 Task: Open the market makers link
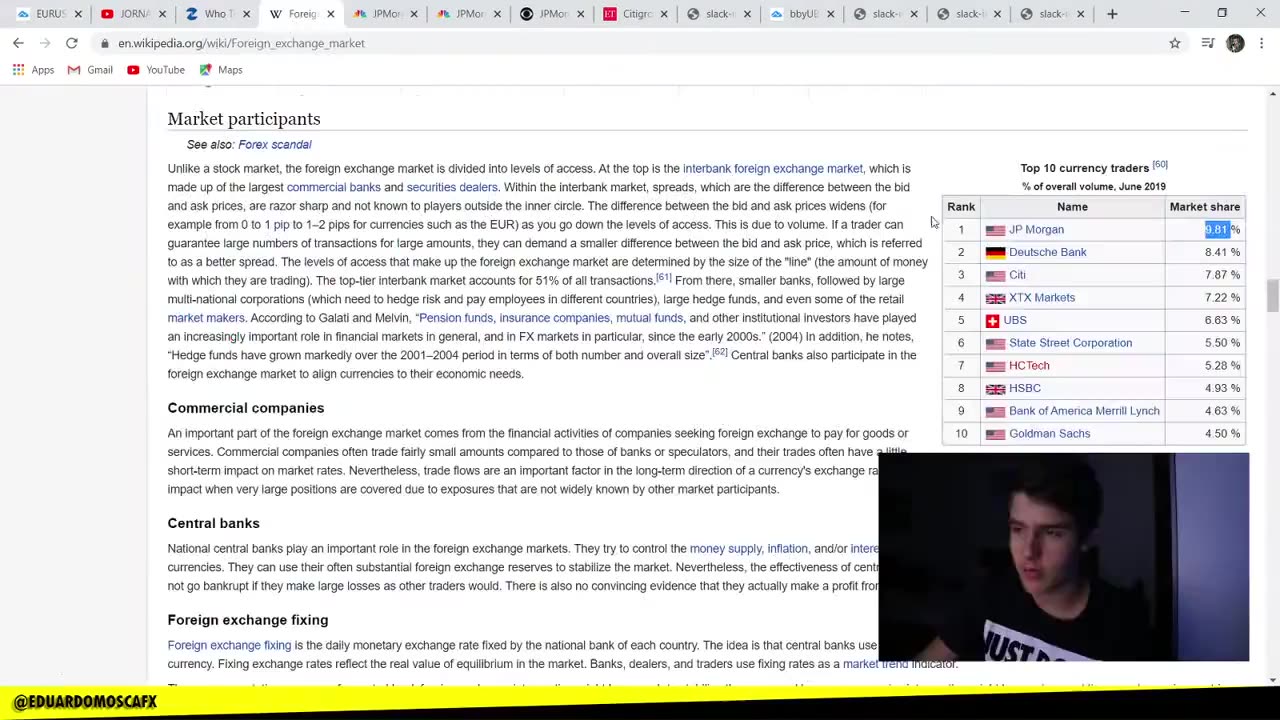(206, 318)
